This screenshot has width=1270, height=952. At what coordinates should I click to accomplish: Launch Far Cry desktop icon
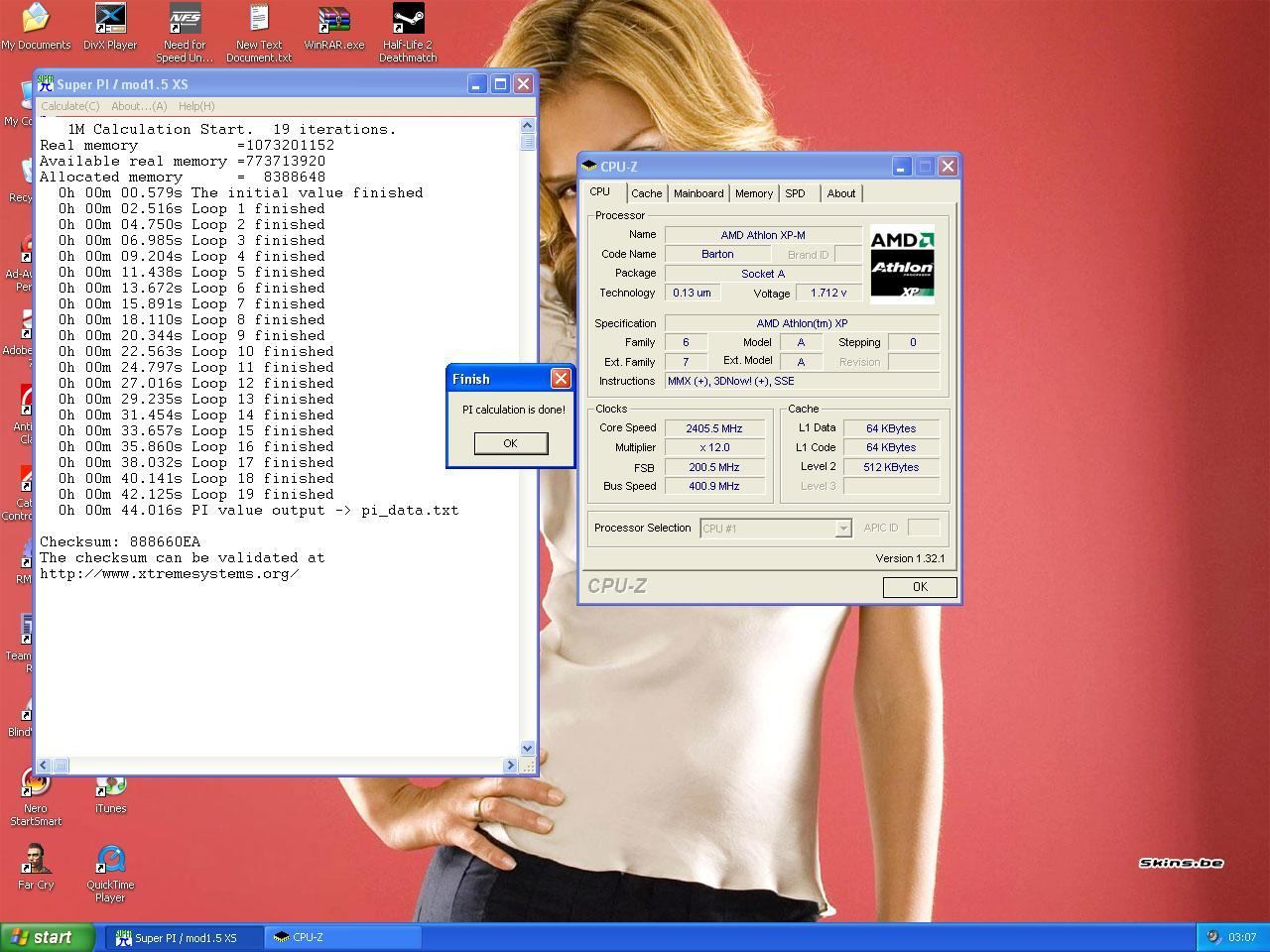tap(36, 866)
